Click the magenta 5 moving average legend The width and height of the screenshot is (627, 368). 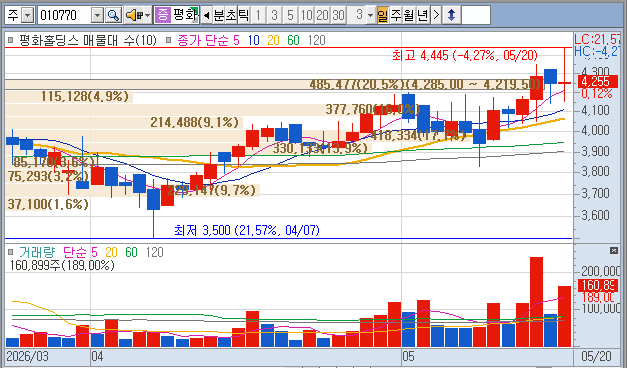tap(236, 40)
